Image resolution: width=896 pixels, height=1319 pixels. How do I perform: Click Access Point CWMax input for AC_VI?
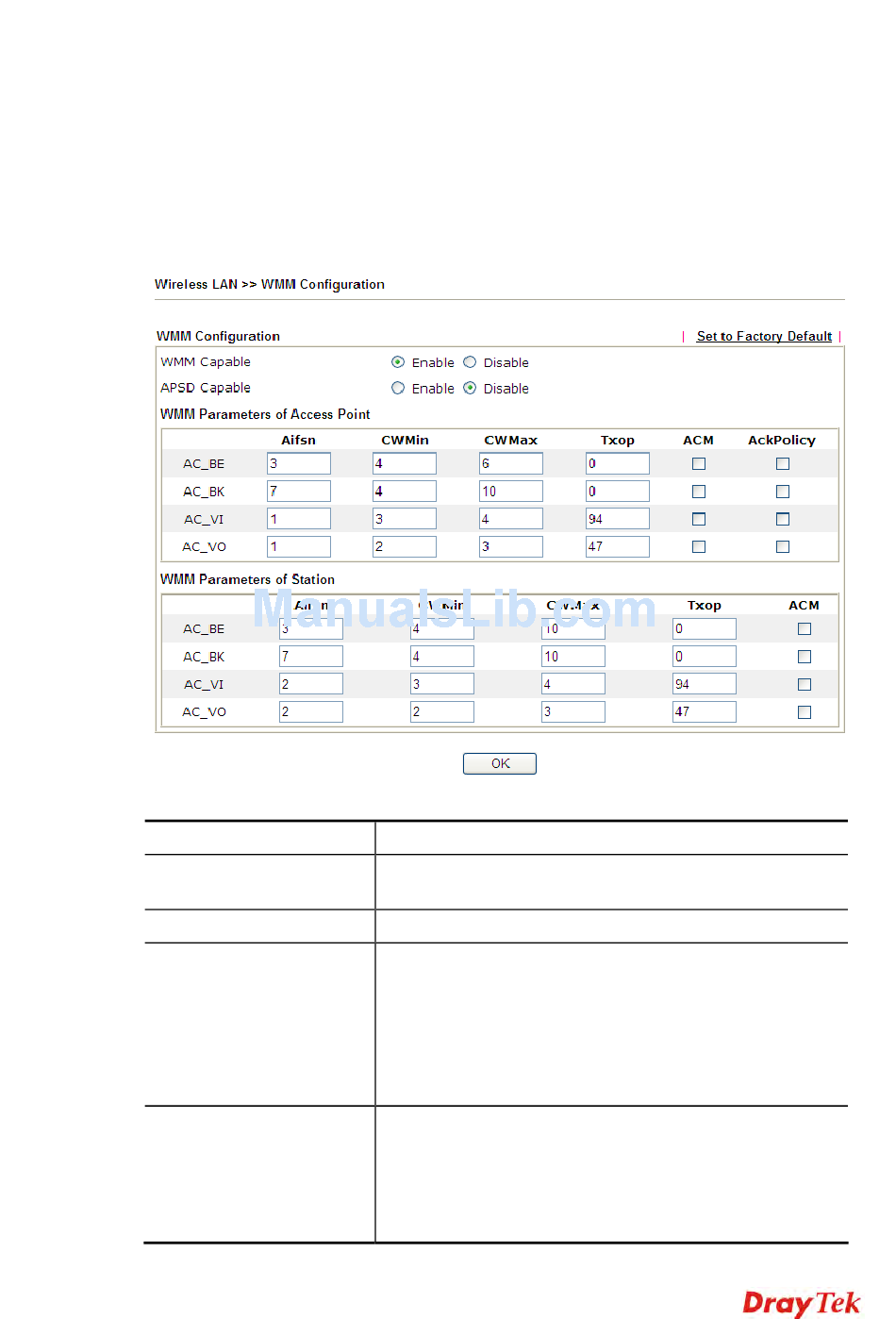click(511, 519)
